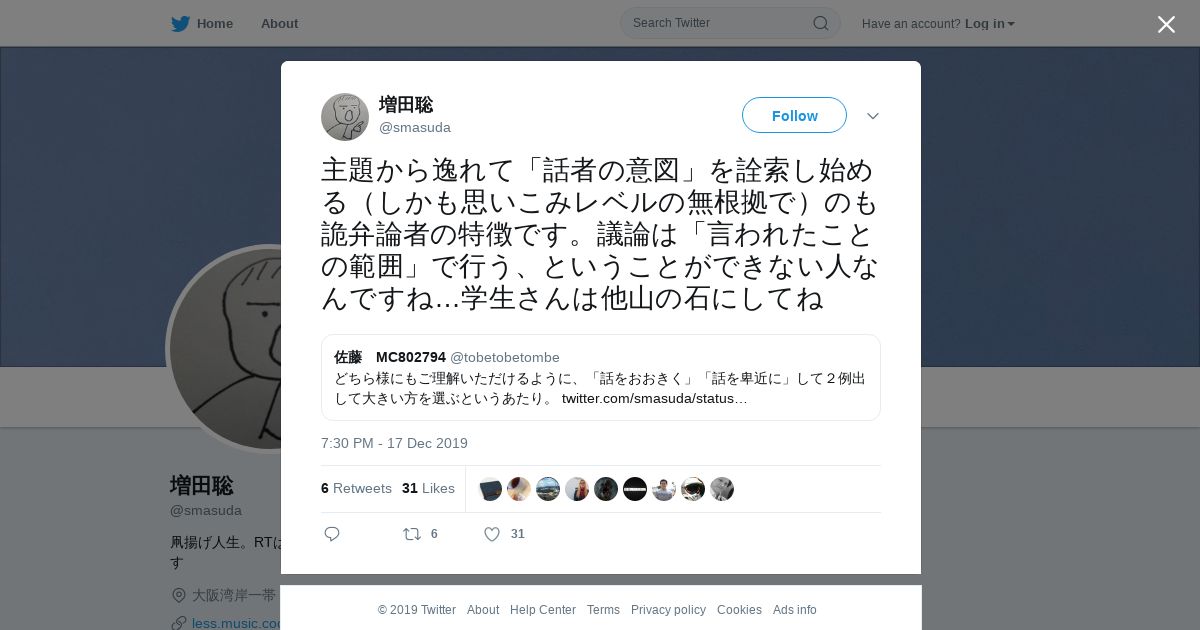This screenshot has height=630, width=1200.
Task: View the 31 Likes list
Action: point(428,488)
